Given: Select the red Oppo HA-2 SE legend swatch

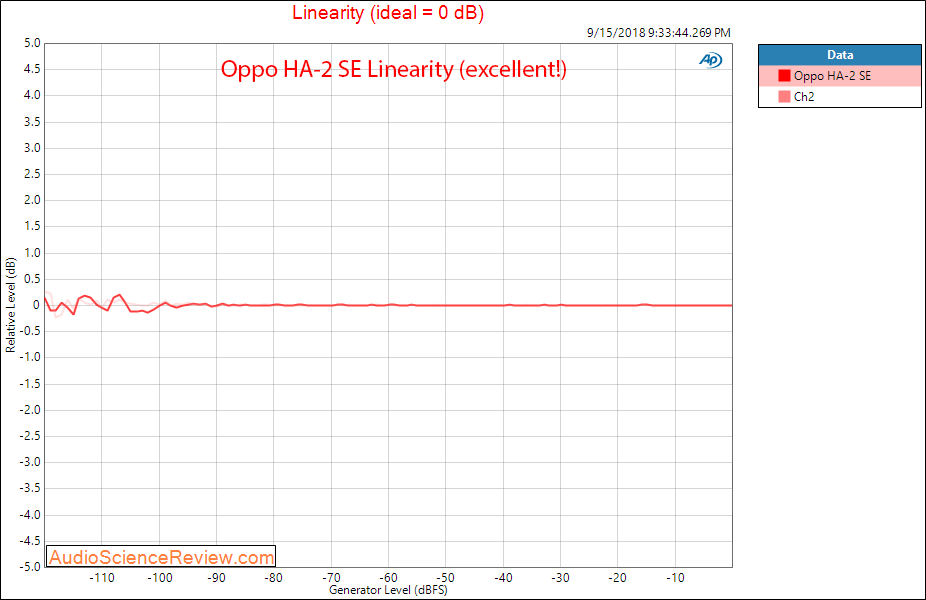Looking at the screenshot, I should (x=784, y=76).
